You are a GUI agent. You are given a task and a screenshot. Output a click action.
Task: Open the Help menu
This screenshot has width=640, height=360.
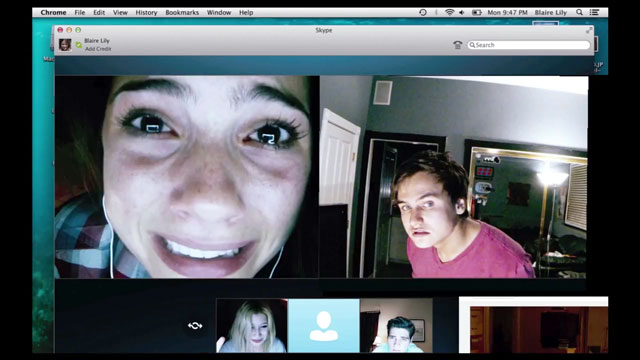pos(246,13)
